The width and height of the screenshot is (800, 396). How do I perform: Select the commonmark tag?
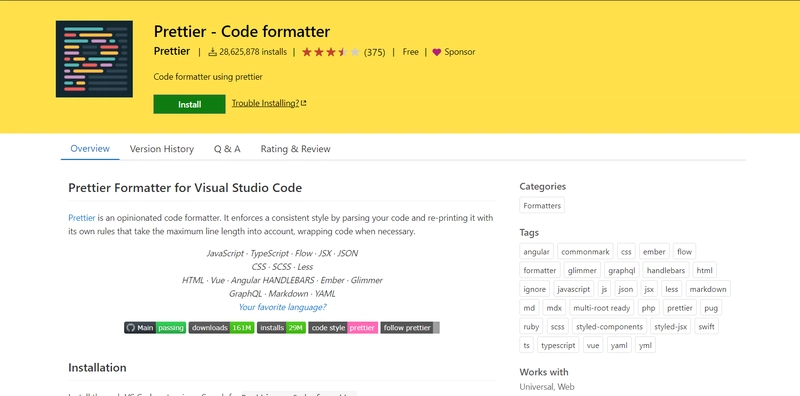(x=585, y=252)
